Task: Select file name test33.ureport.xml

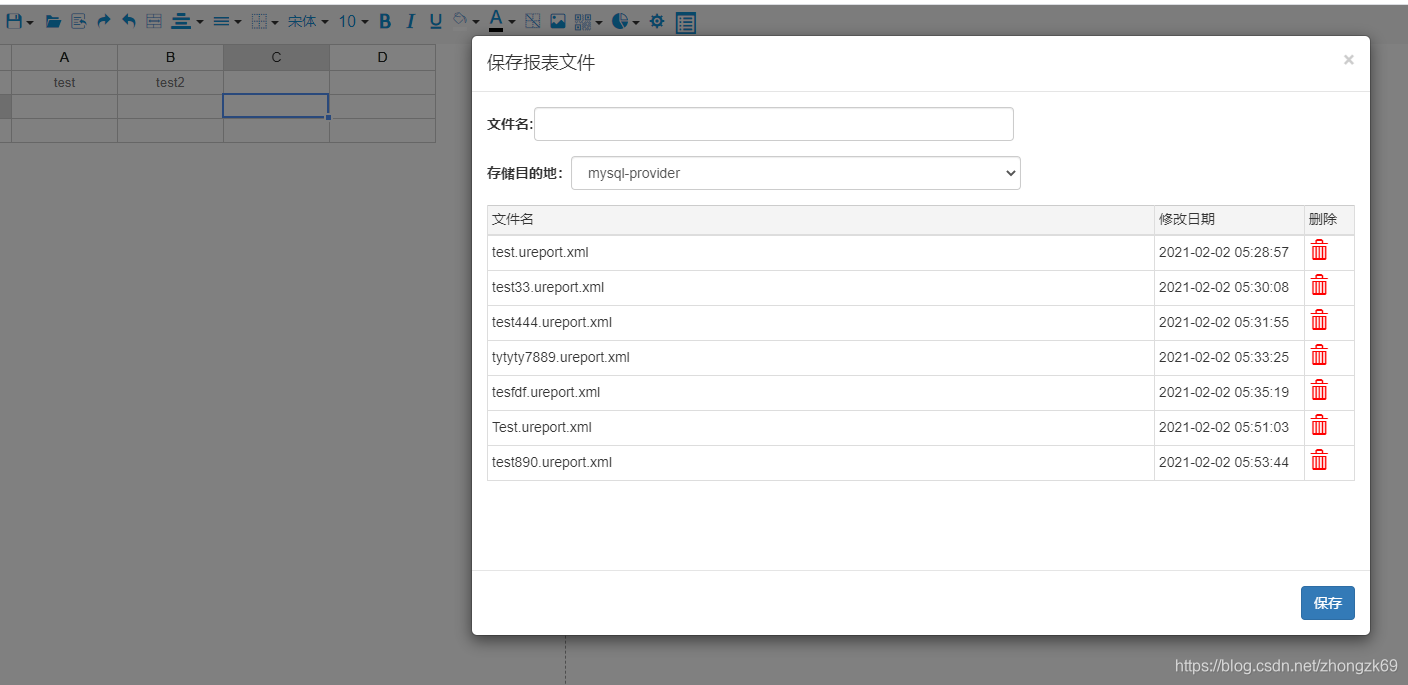Action: [x=548, y=287]
